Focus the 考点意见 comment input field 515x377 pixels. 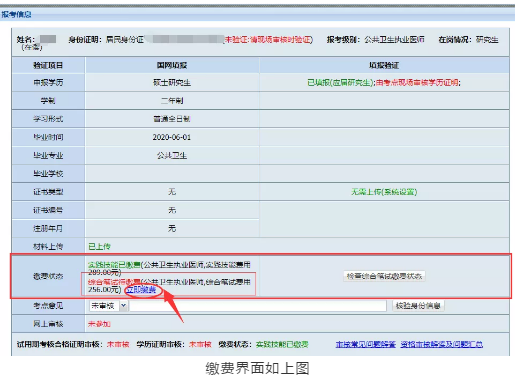pos(258,306)
